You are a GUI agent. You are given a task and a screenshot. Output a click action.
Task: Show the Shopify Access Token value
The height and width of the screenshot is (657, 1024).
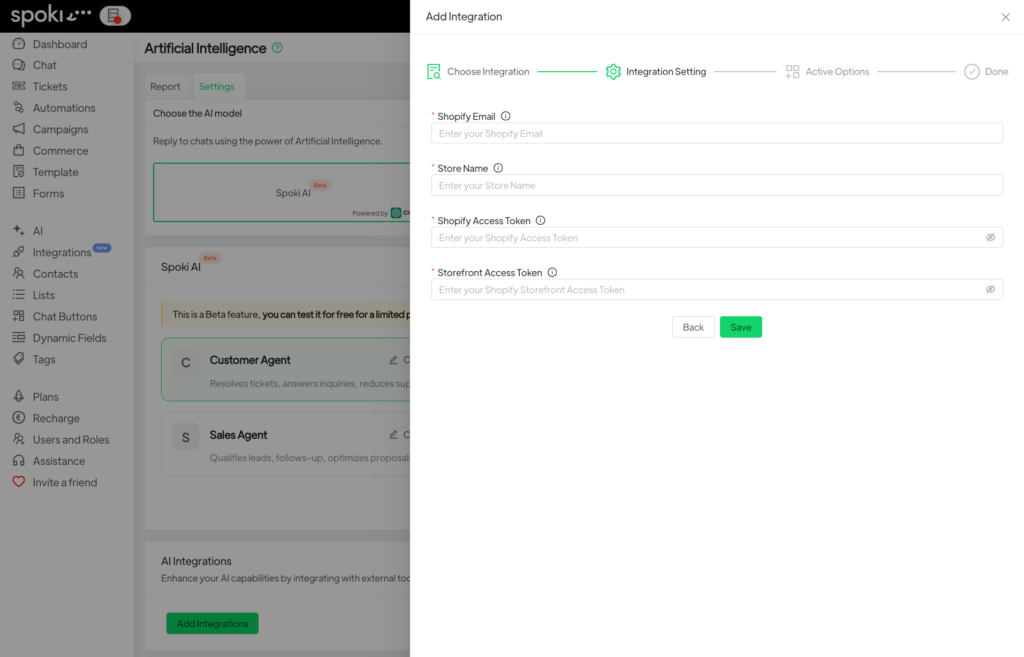[990, 238]
